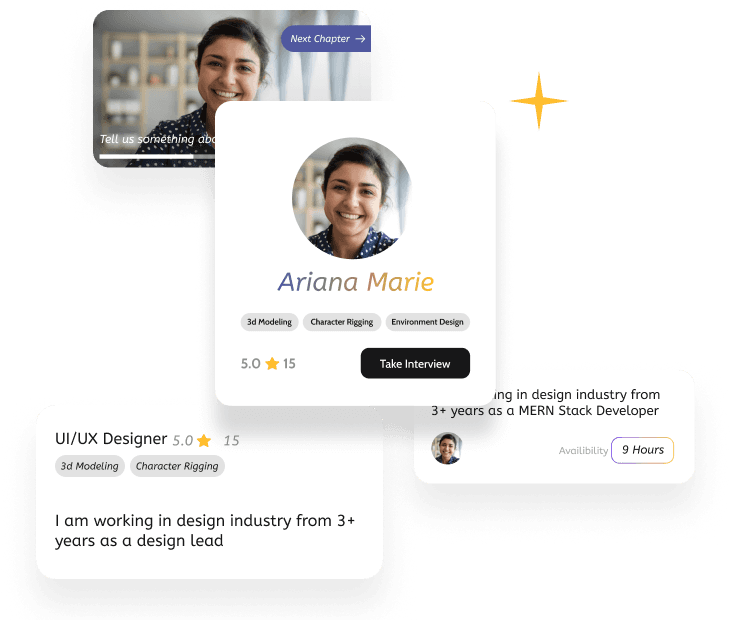Image resolution: width=731 pixels, height=620 pixels.
Task: Click the gold star rating icon on profile card
Action: (x=272, y=364)
